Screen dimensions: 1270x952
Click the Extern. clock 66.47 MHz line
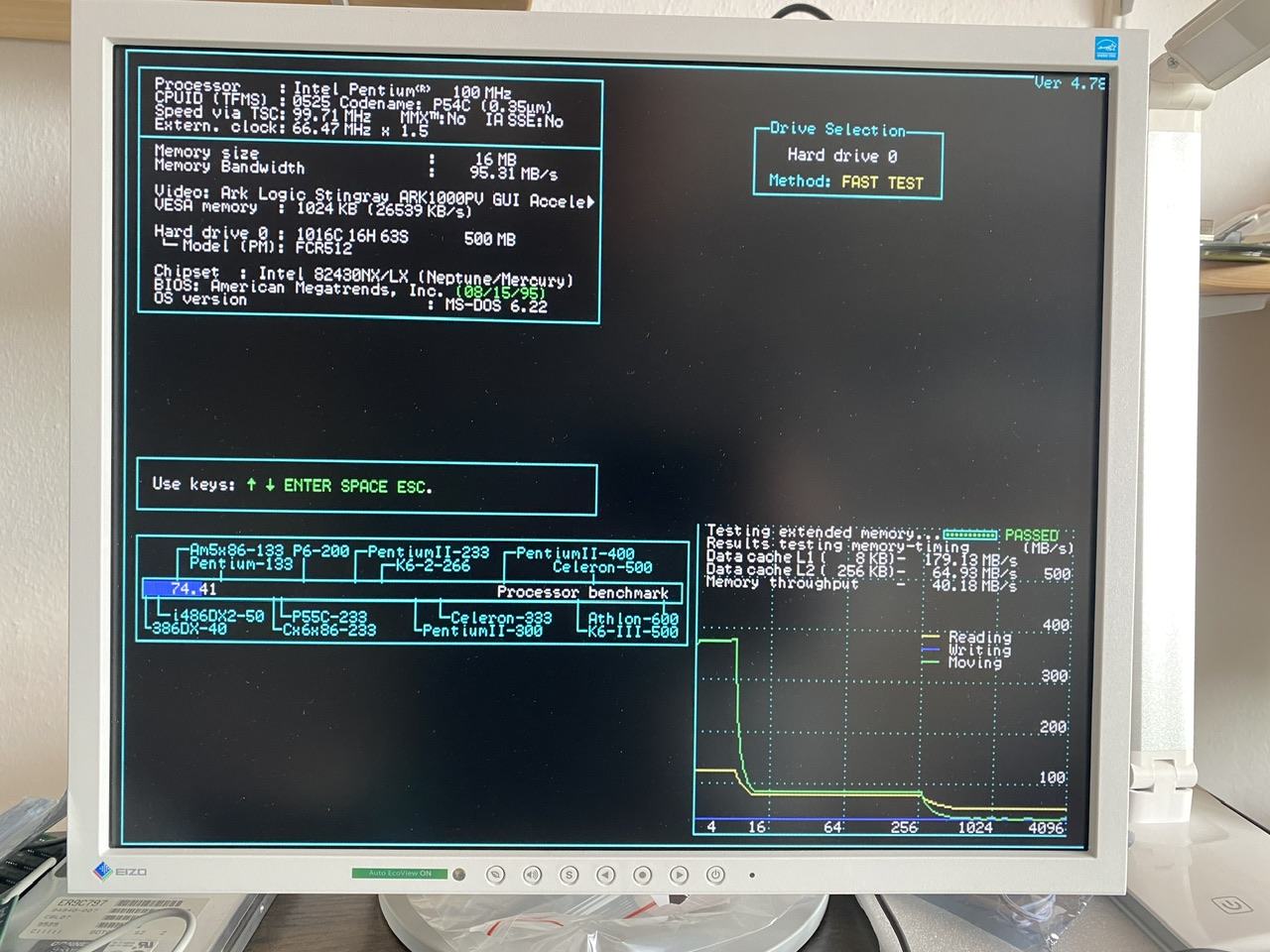pos(292,128)
